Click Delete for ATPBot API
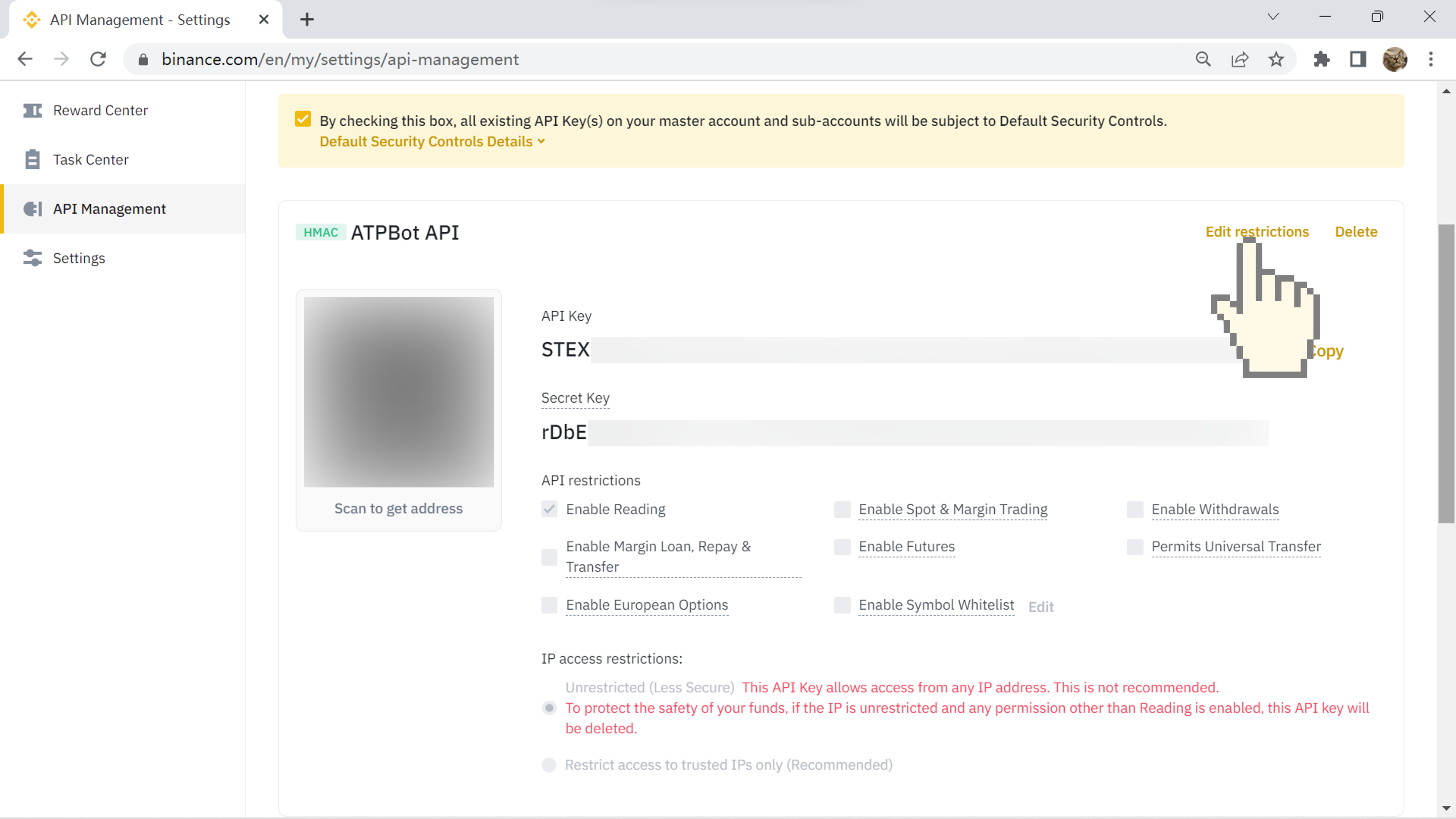The height and width of the screenshot is (819, 1456). pos(1356,232)
